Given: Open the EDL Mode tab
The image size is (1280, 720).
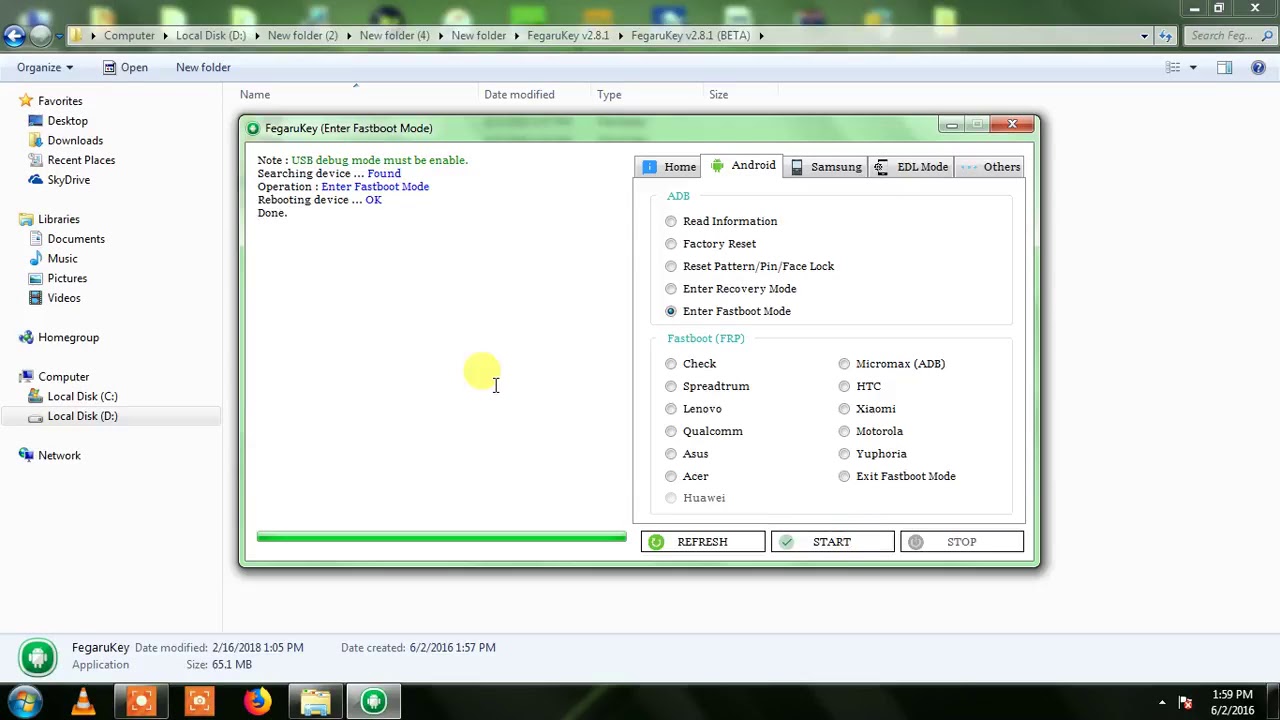Looking at the screenshot, I should click(911, 167).
